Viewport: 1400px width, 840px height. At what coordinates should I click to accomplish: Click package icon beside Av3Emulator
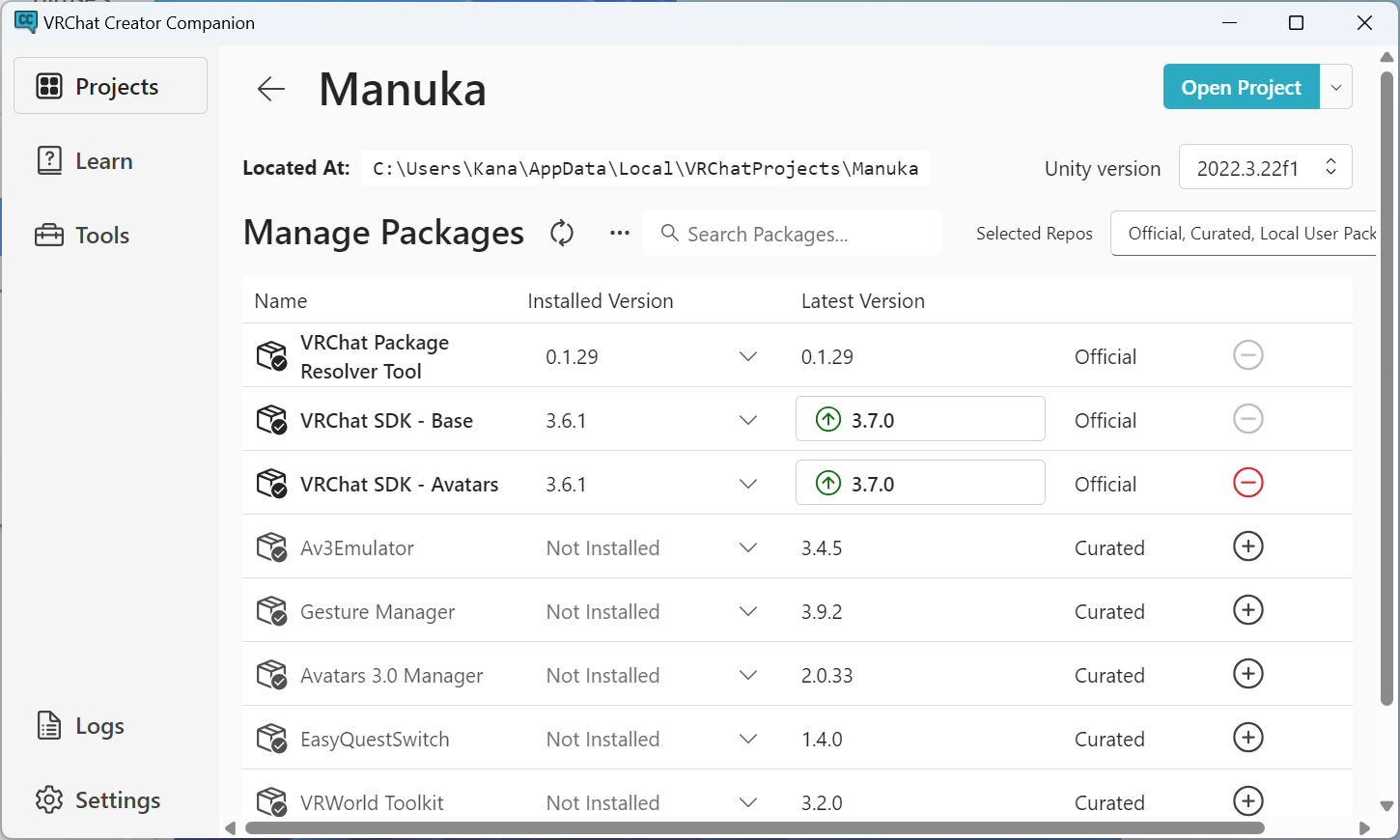(x=271, y=547)
